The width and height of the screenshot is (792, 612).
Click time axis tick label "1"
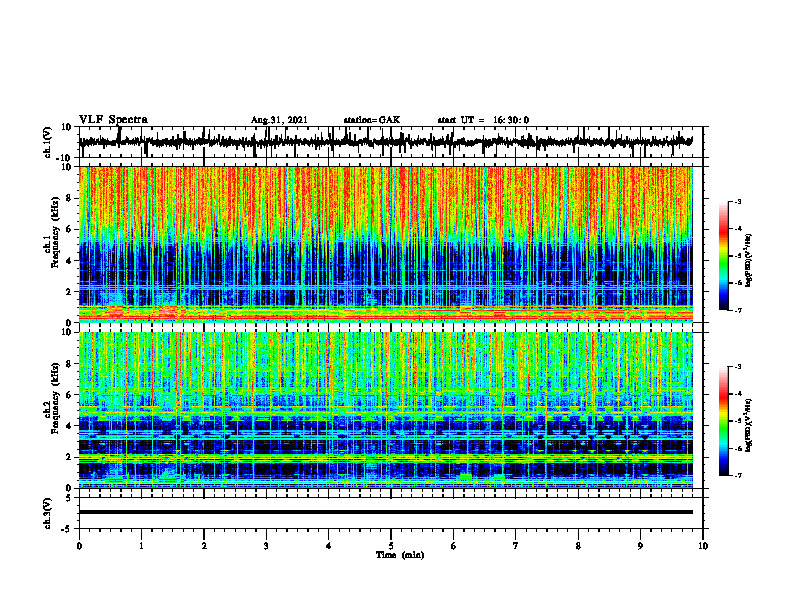coord(141,546)
